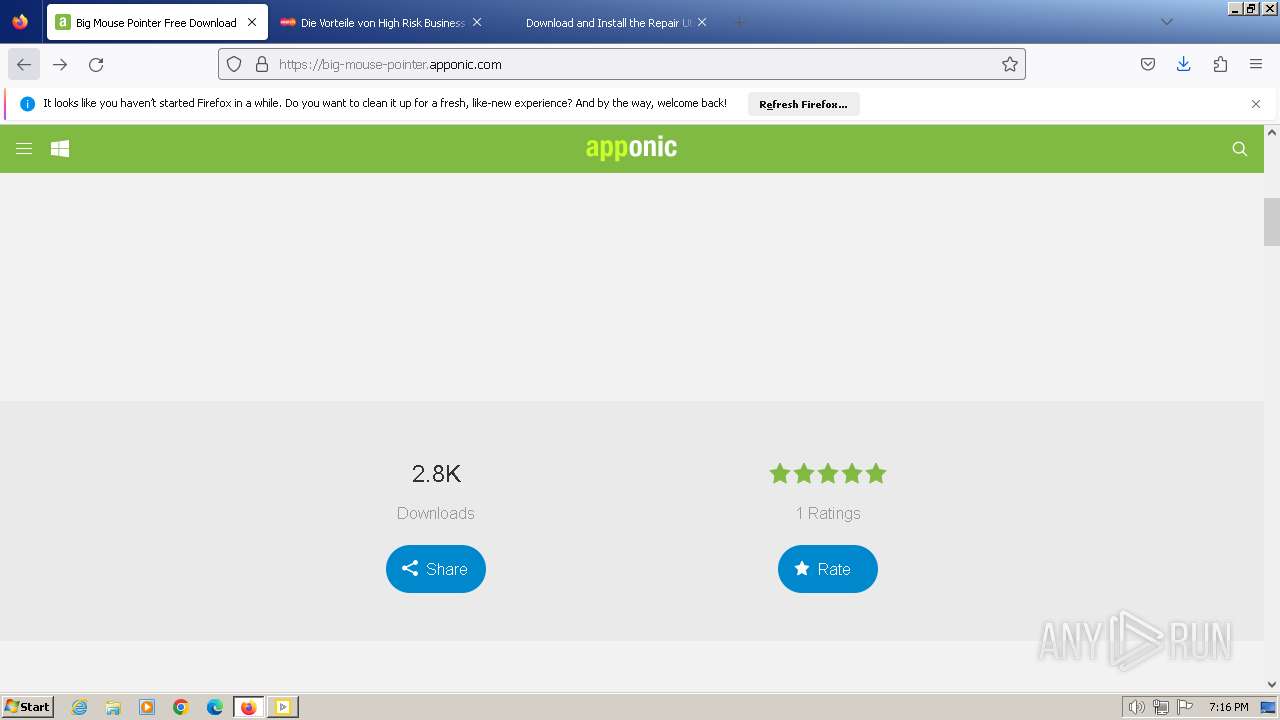Viewport: 1280px width, 720px height.
Task: Launch Internet Explorer from the taskbar
Action: click(80, 707)
